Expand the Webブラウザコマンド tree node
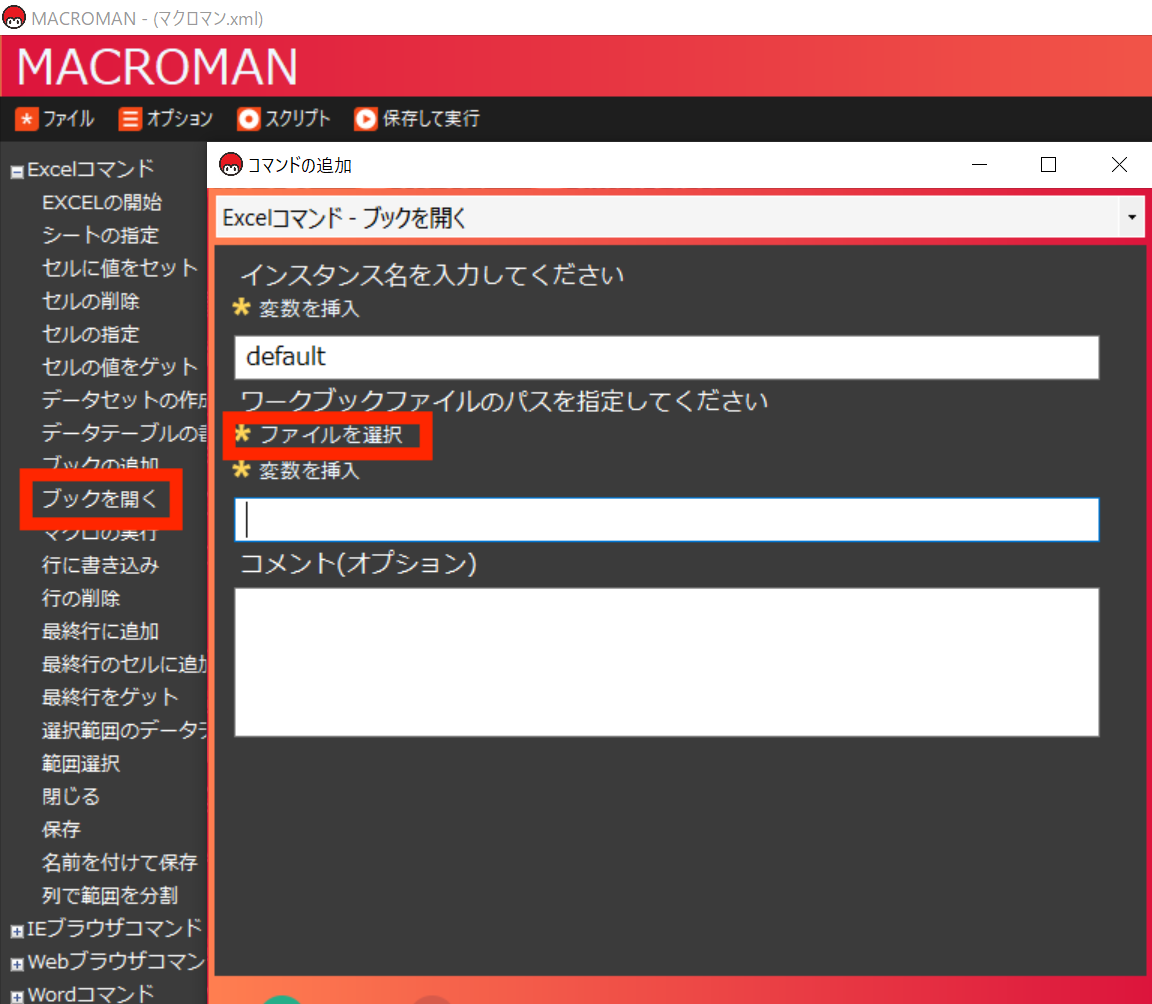 (17, 964)
